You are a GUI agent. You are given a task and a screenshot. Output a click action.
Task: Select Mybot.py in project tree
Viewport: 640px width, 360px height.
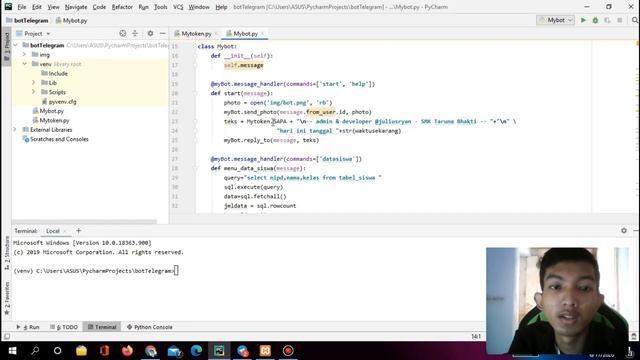click(51, 111)
